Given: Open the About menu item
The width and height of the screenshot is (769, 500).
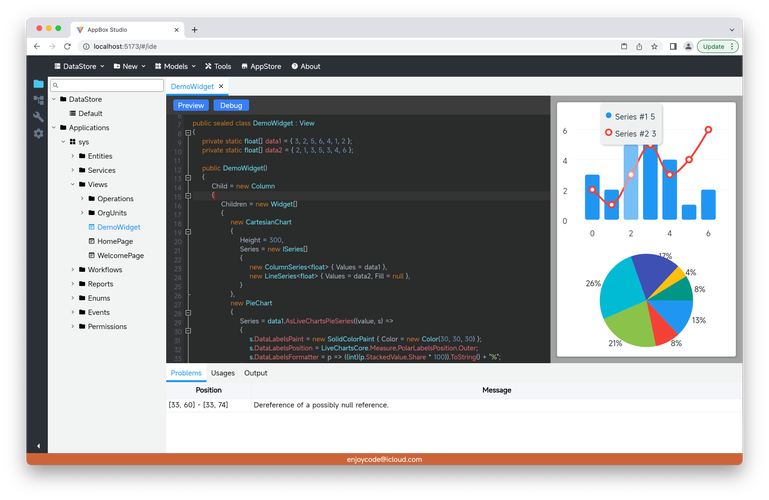Looking at the screenshot, I should [306, 66].
